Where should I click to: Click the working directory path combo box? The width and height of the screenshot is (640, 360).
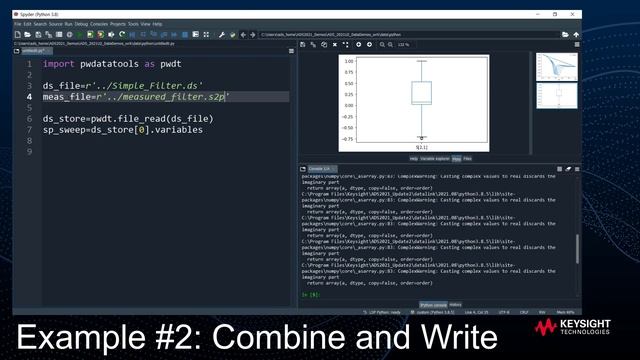(409, 35)
